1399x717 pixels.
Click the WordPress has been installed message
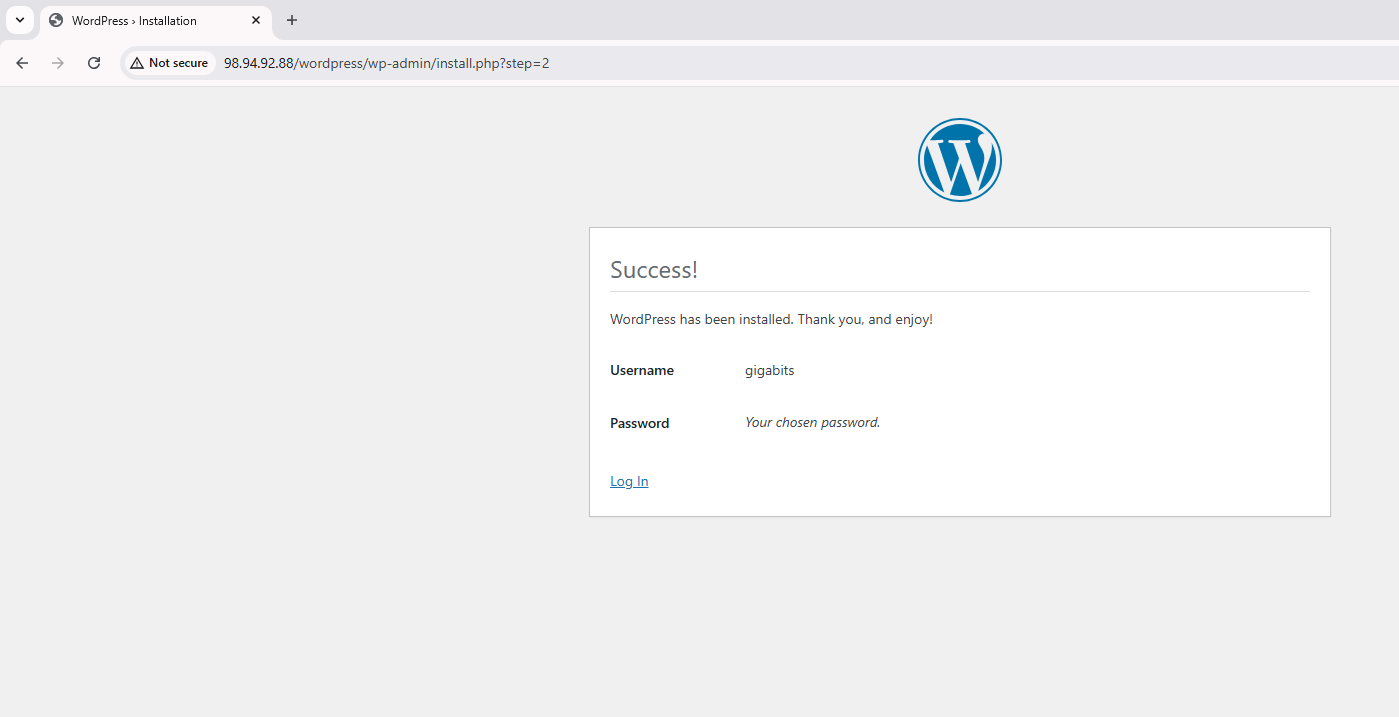click(771, 320)
